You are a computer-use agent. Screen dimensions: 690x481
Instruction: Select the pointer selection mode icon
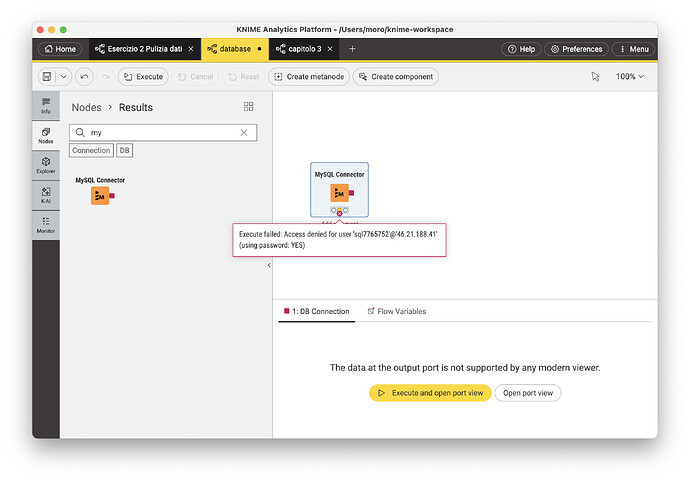click(595, 77)
